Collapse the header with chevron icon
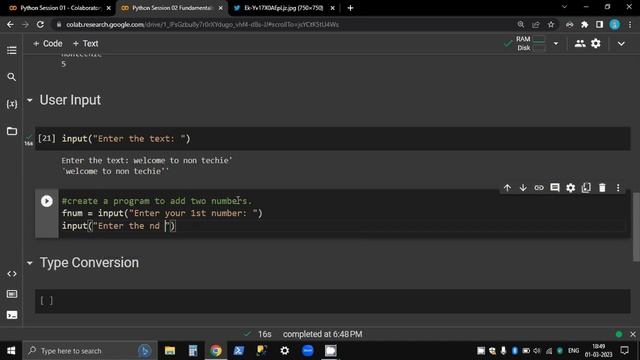 (x=621, y=44)
